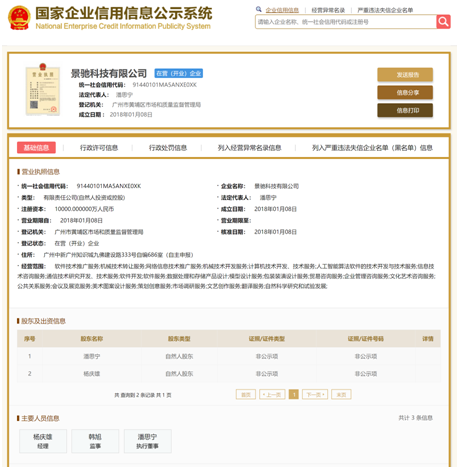Click the 自然人股东 cell in row 2
The height and width of the screenshot is (469, 459).
coord(179,374)
